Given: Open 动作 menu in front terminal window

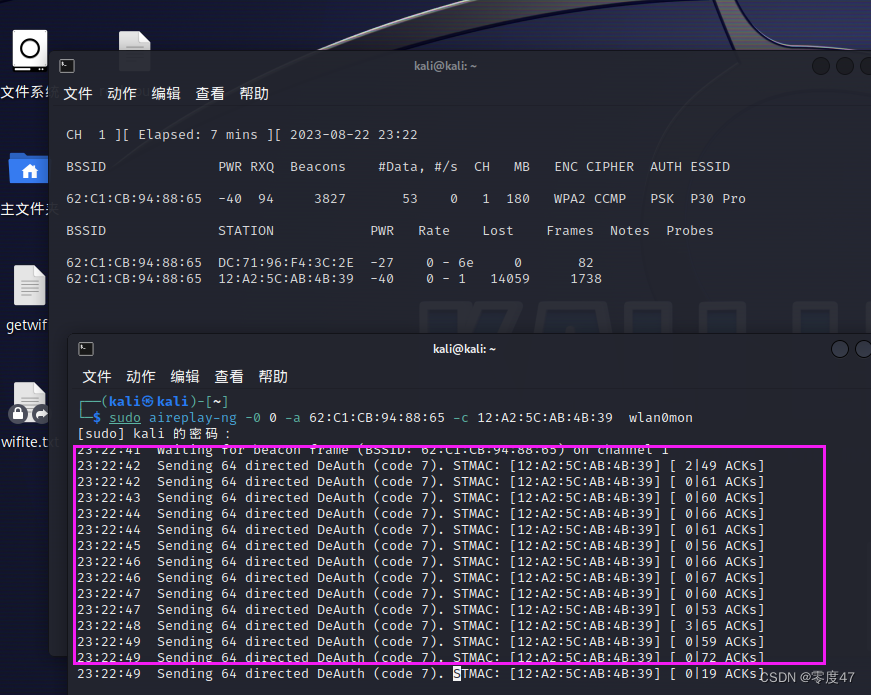Looking at the screenshot, I should [x=141, y=377].
